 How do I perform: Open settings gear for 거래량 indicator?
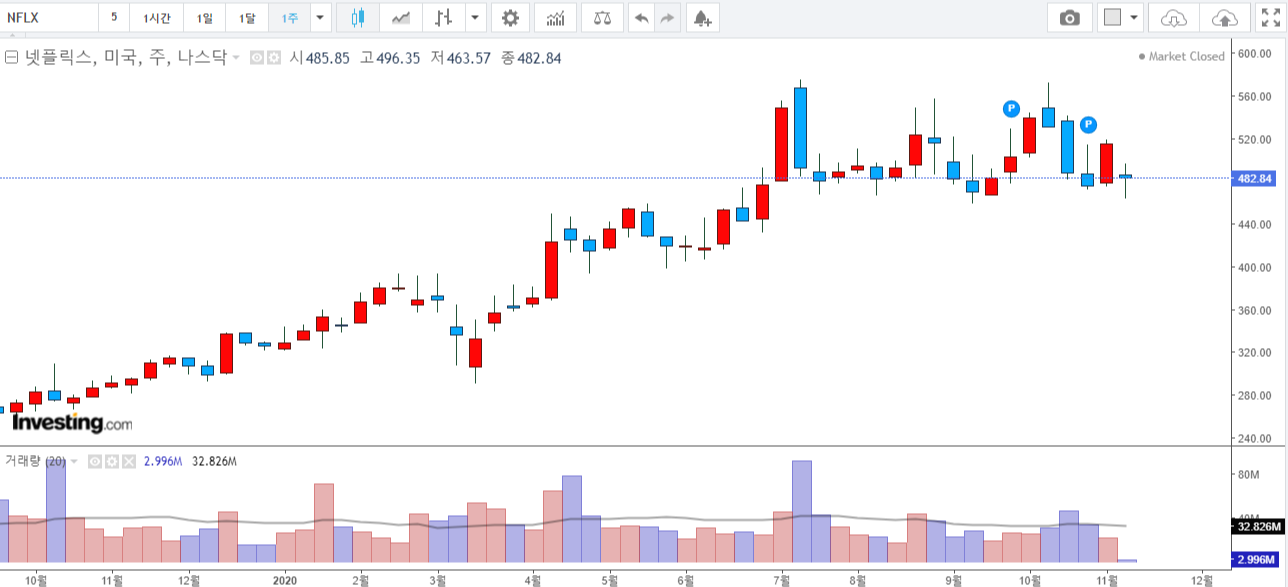pos(110,461)
